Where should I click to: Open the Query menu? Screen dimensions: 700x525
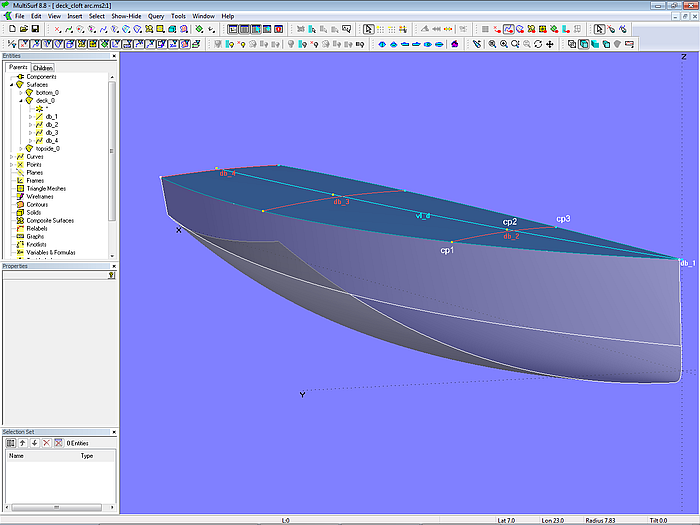tap(156, 16)
